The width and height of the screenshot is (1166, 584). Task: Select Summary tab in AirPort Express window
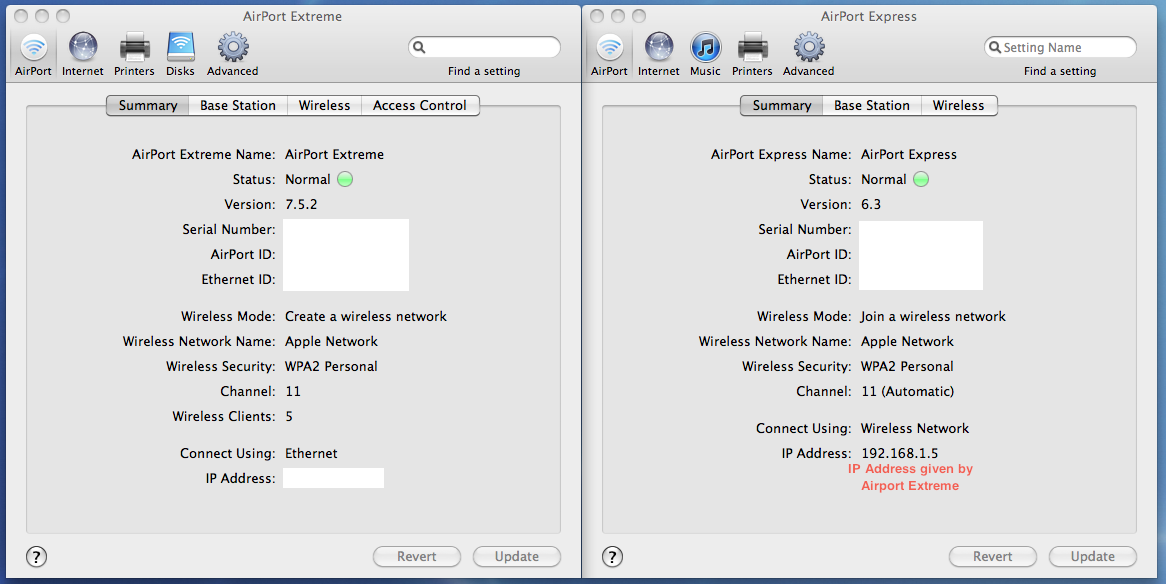click(782, 106)
